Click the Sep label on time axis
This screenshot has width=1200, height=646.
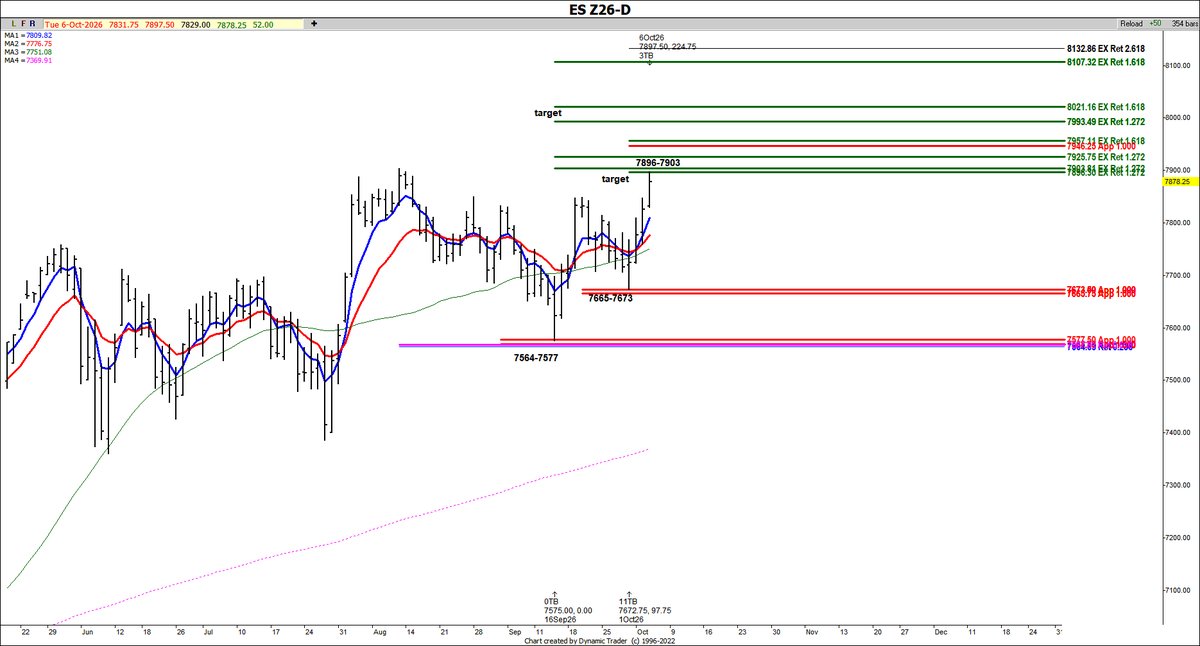pyautogui.click(x=513, y=633)
